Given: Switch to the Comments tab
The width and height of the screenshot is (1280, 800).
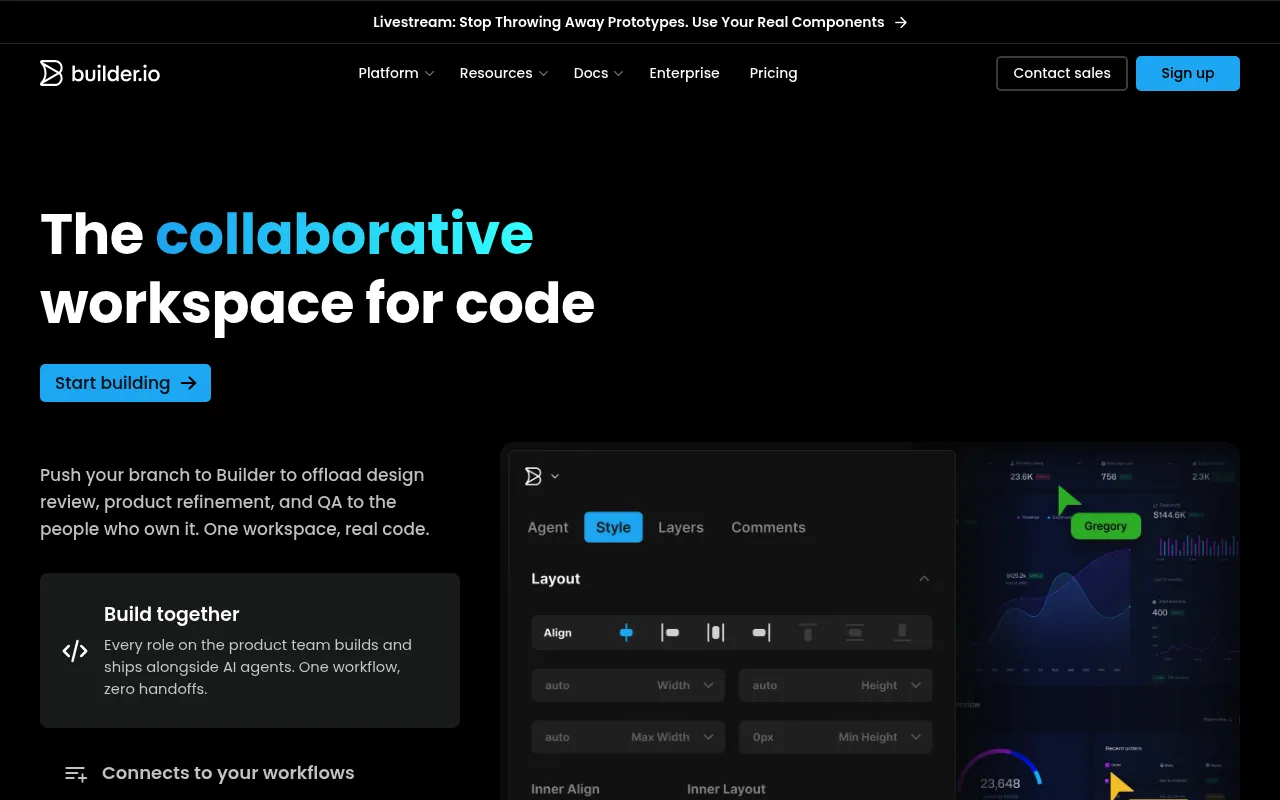Looking at the screenshot, I should point(768,527).
